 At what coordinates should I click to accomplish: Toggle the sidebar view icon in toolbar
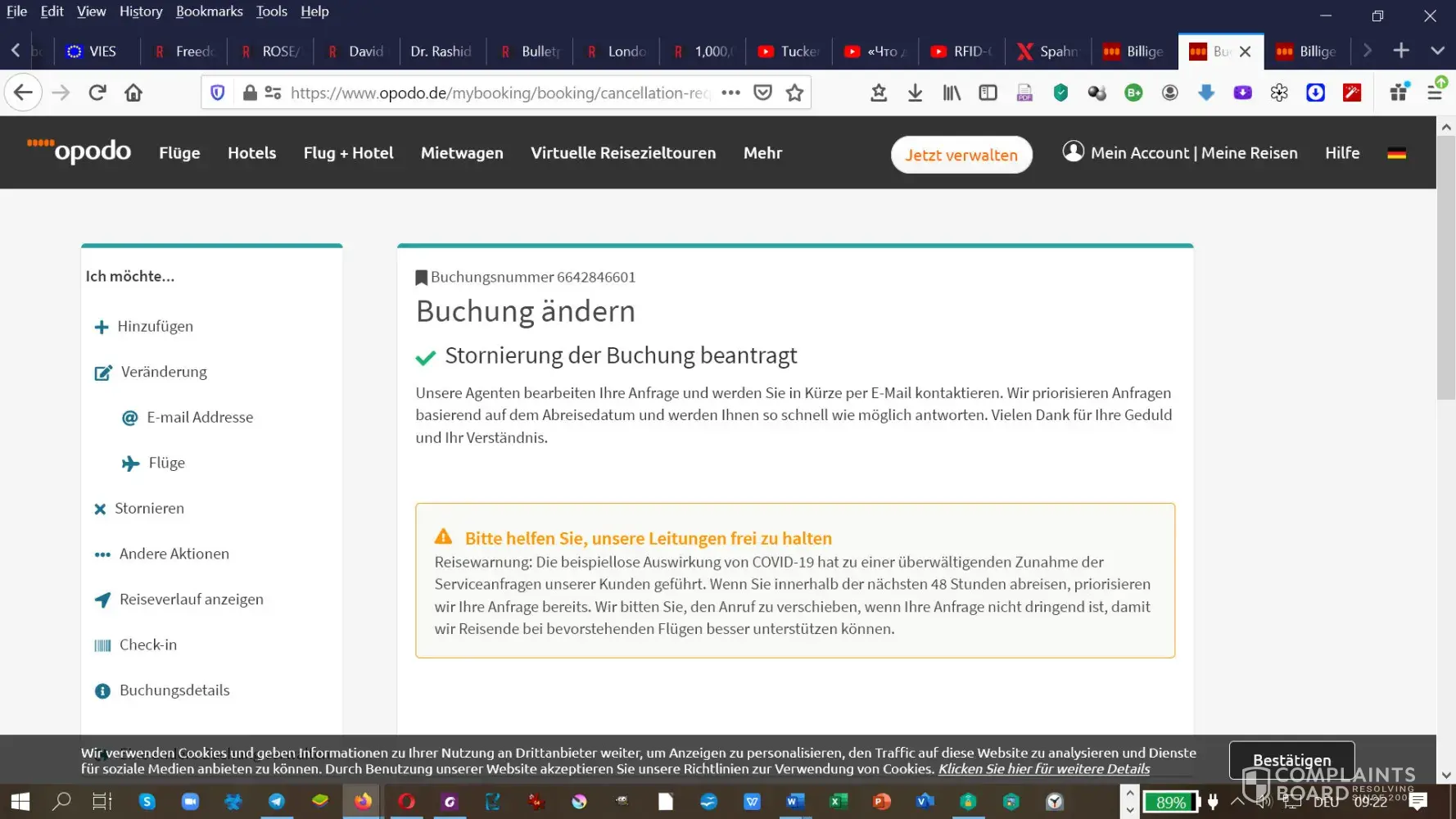pyautogui.click(x=988, y=93)
